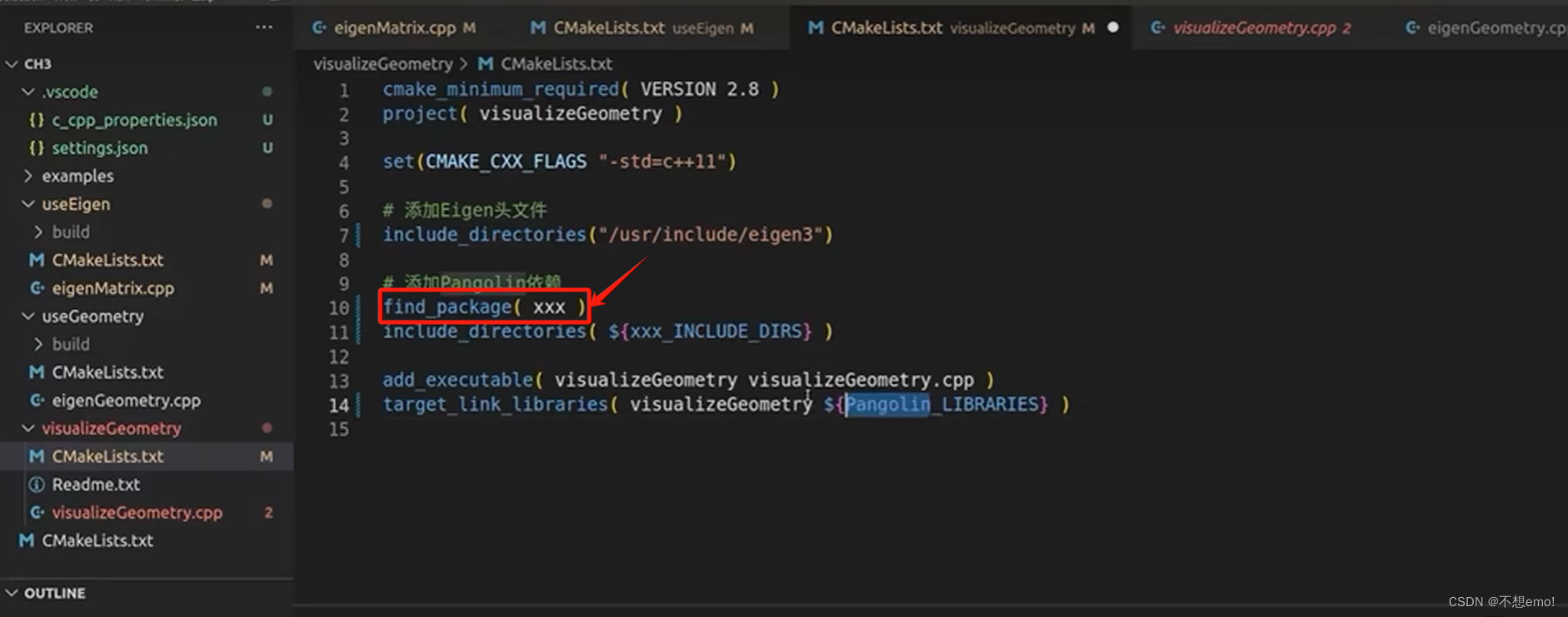Viewport: 1568px width, 617px height.
Task: Click the set(CMAKE_CXX_FLAGS line
Action: (560, 162)
